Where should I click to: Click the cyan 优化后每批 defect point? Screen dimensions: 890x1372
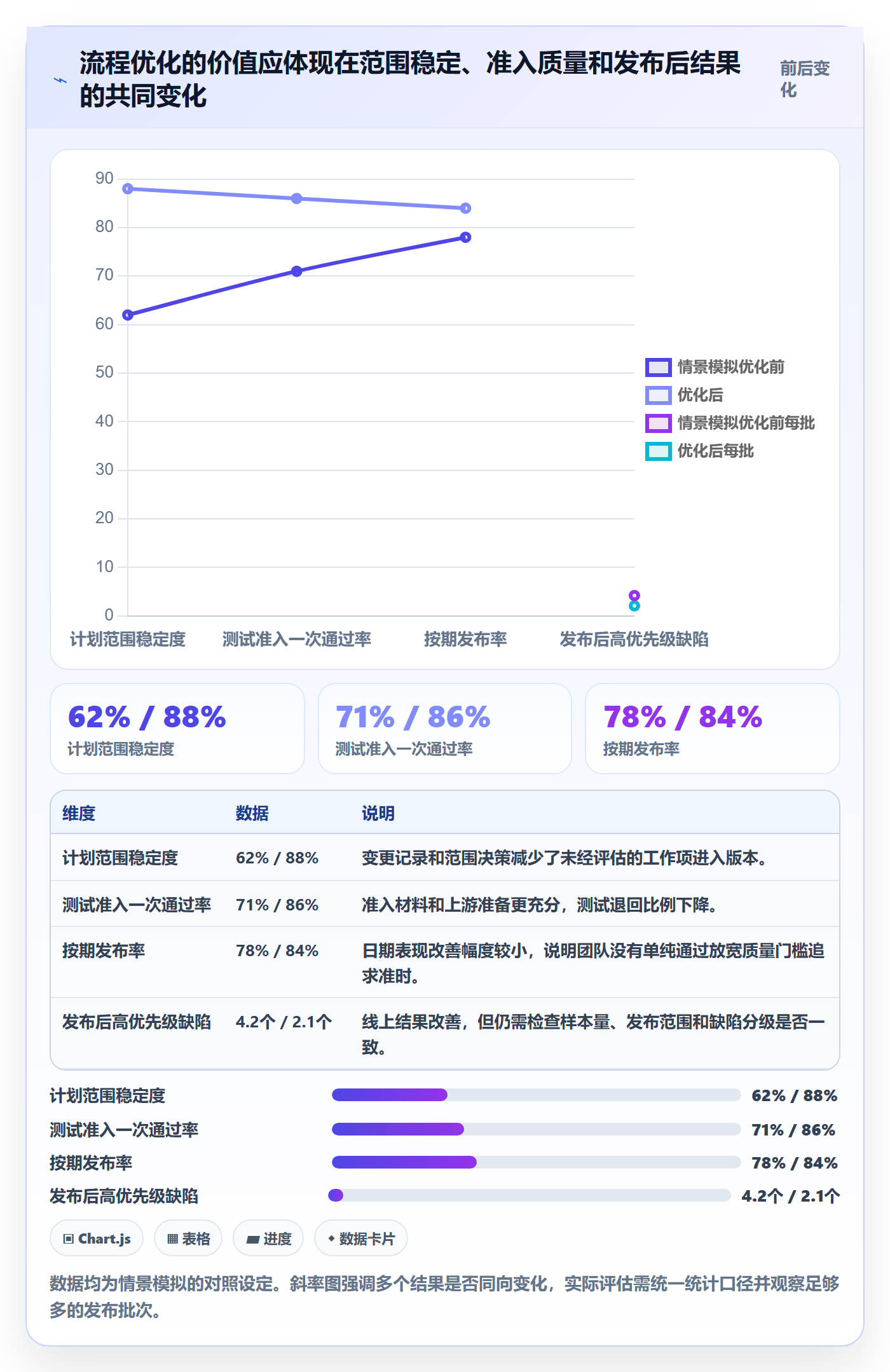click(x=634, y=606)
